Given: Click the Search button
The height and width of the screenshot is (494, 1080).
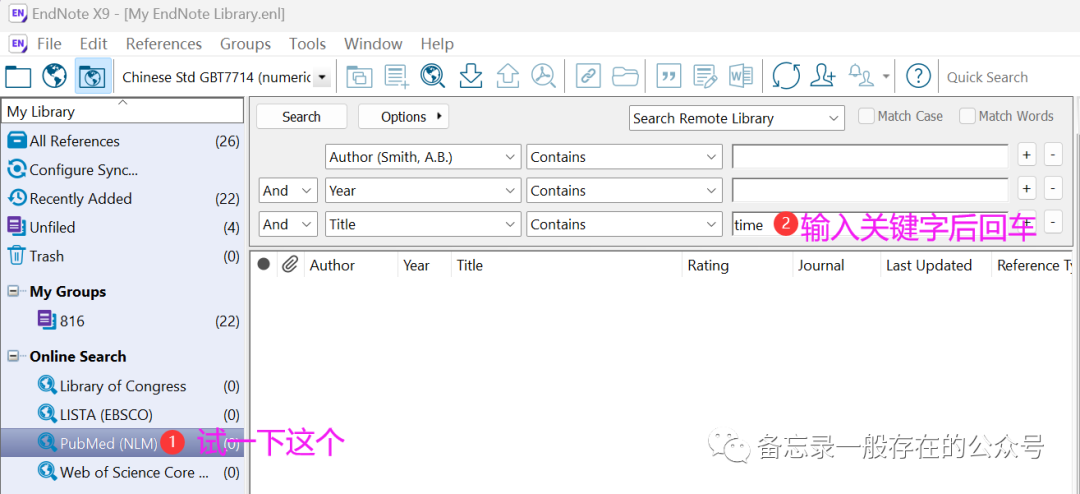Looking at the screenshot, I should click(302, 116).
